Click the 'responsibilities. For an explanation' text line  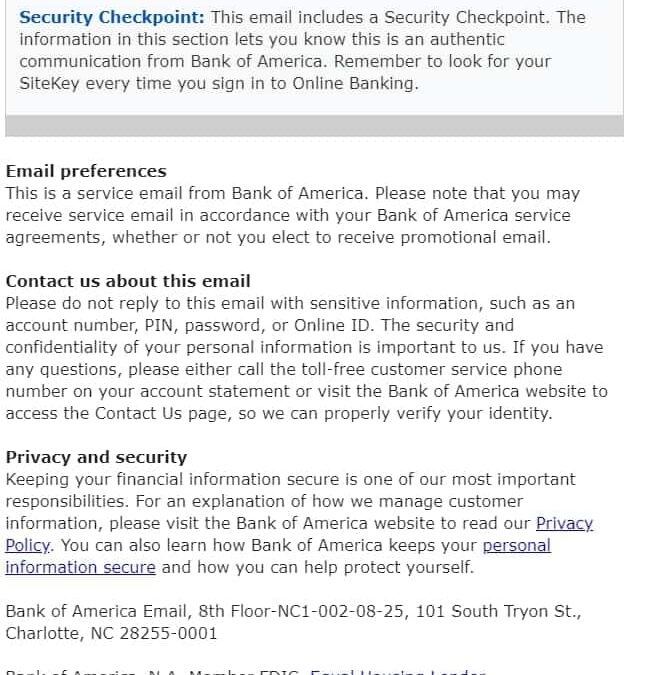point(264,501)
